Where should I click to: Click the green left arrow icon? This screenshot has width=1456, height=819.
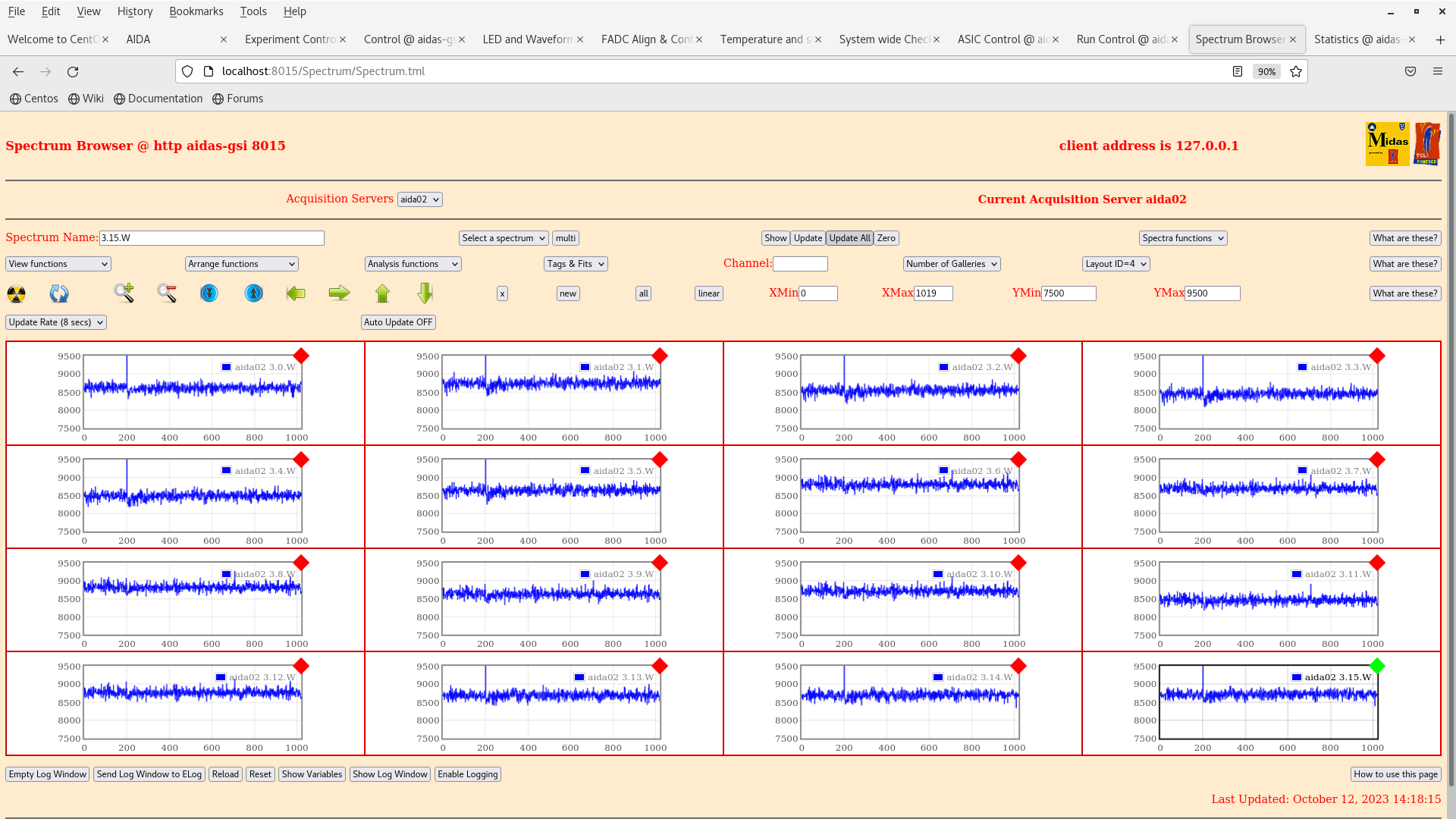point(296,293)
